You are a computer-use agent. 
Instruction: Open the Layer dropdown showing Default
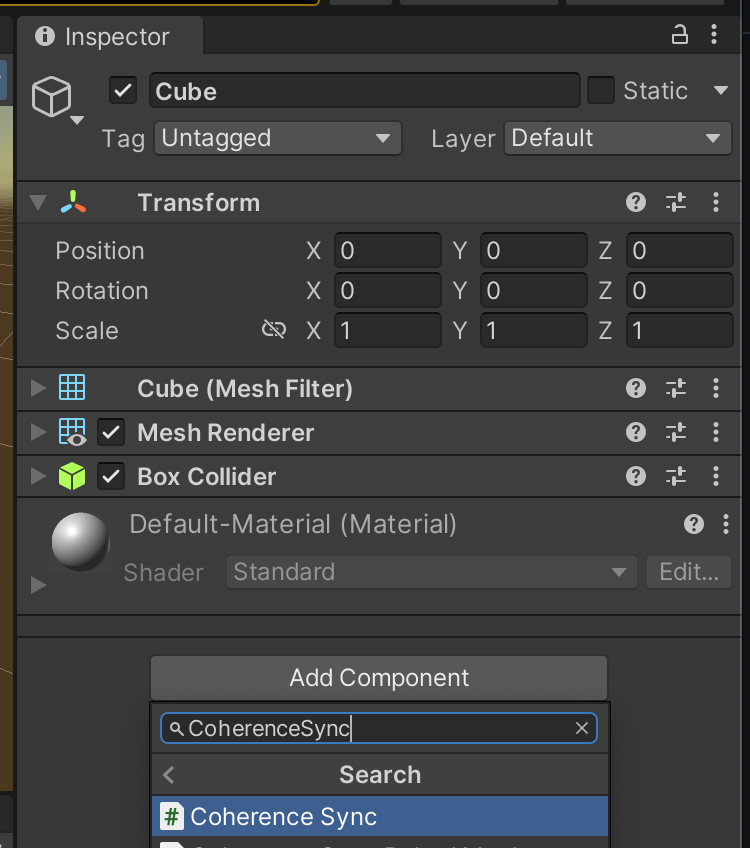point(616,138)
